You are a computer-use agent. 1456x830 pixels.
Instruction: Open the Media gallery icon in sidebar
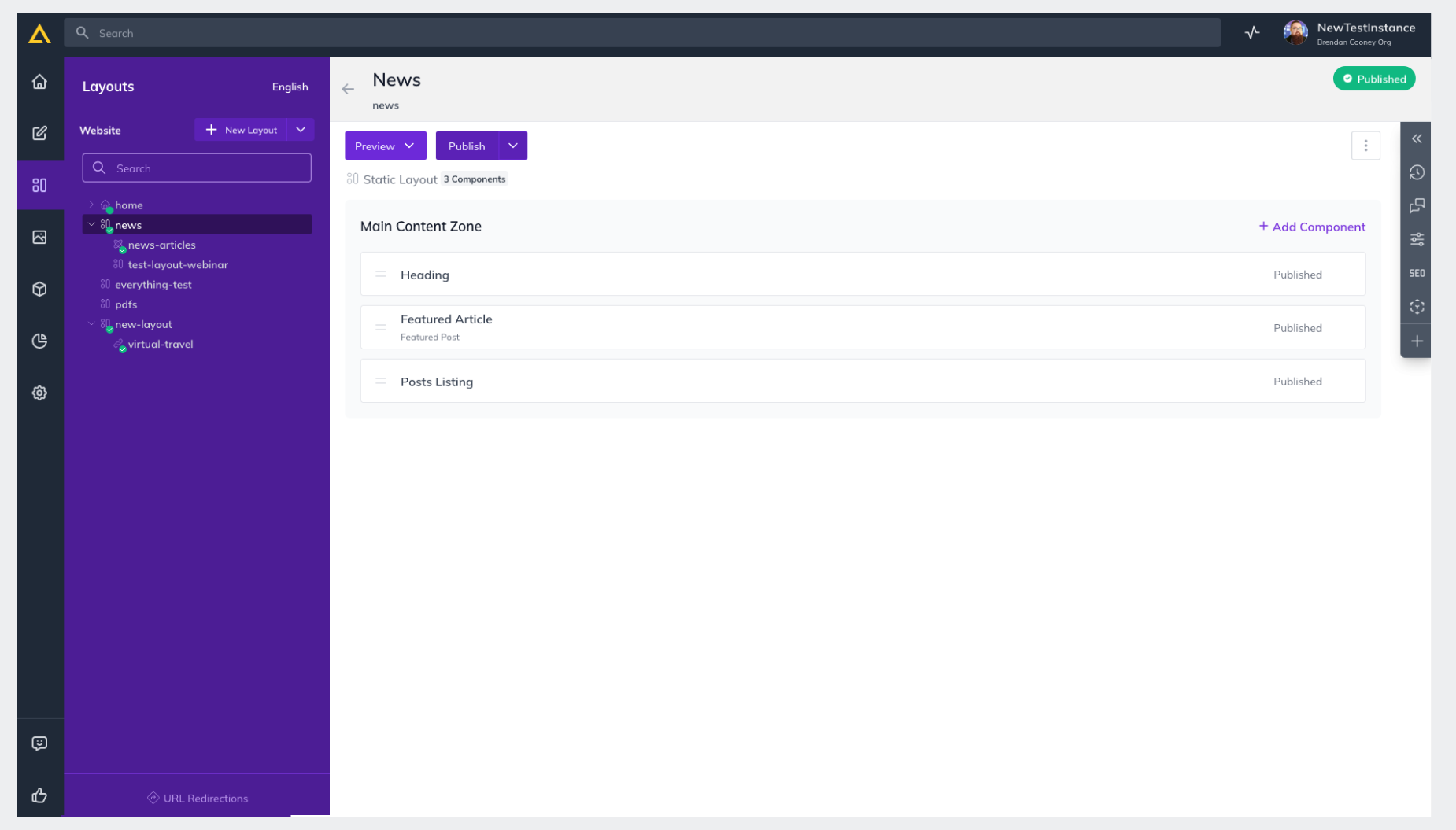39,237
